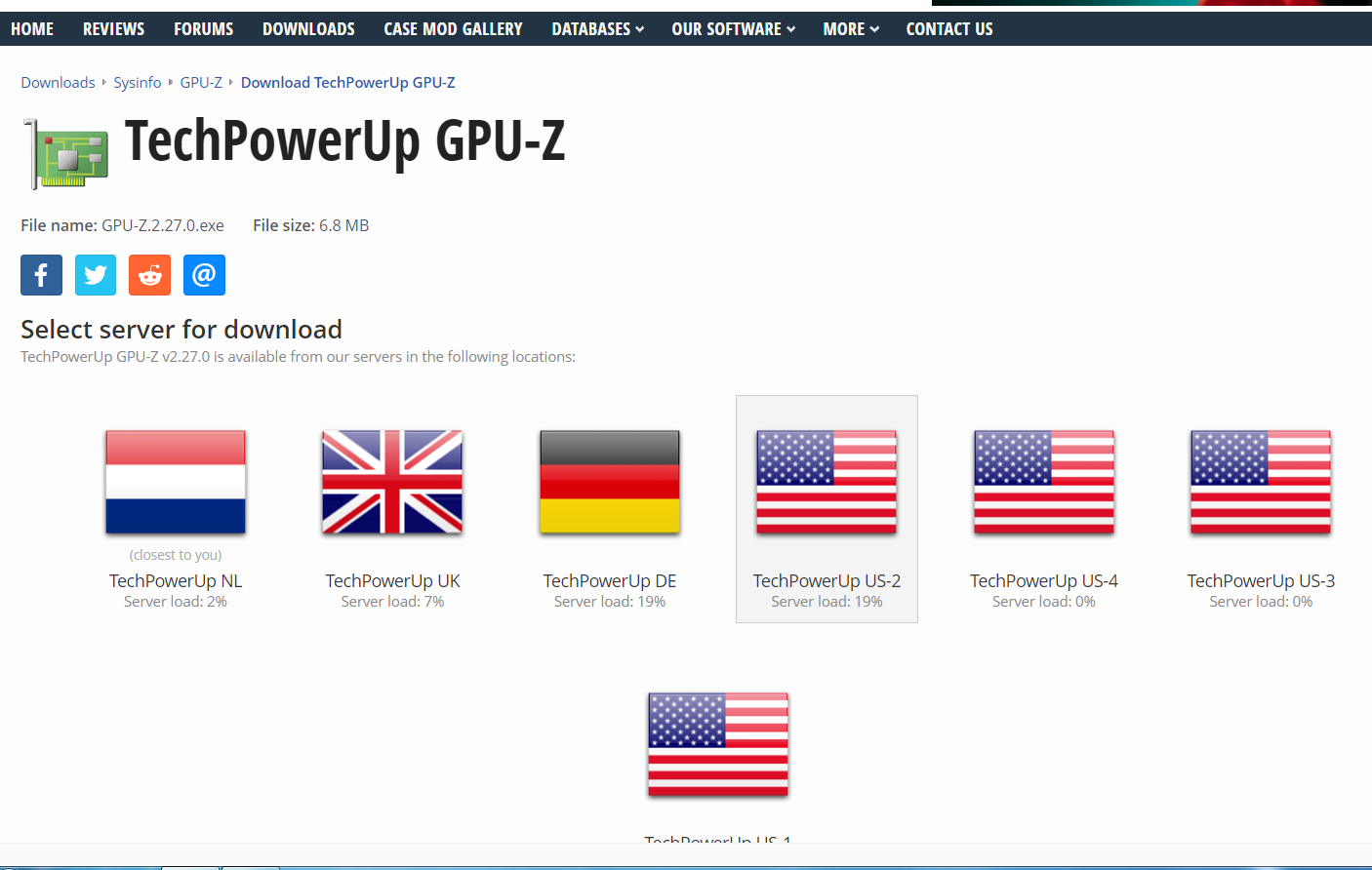The image size is (1372, 870).
Task: Select the US-4 flag server
Action: click(x=1044, y=482)
